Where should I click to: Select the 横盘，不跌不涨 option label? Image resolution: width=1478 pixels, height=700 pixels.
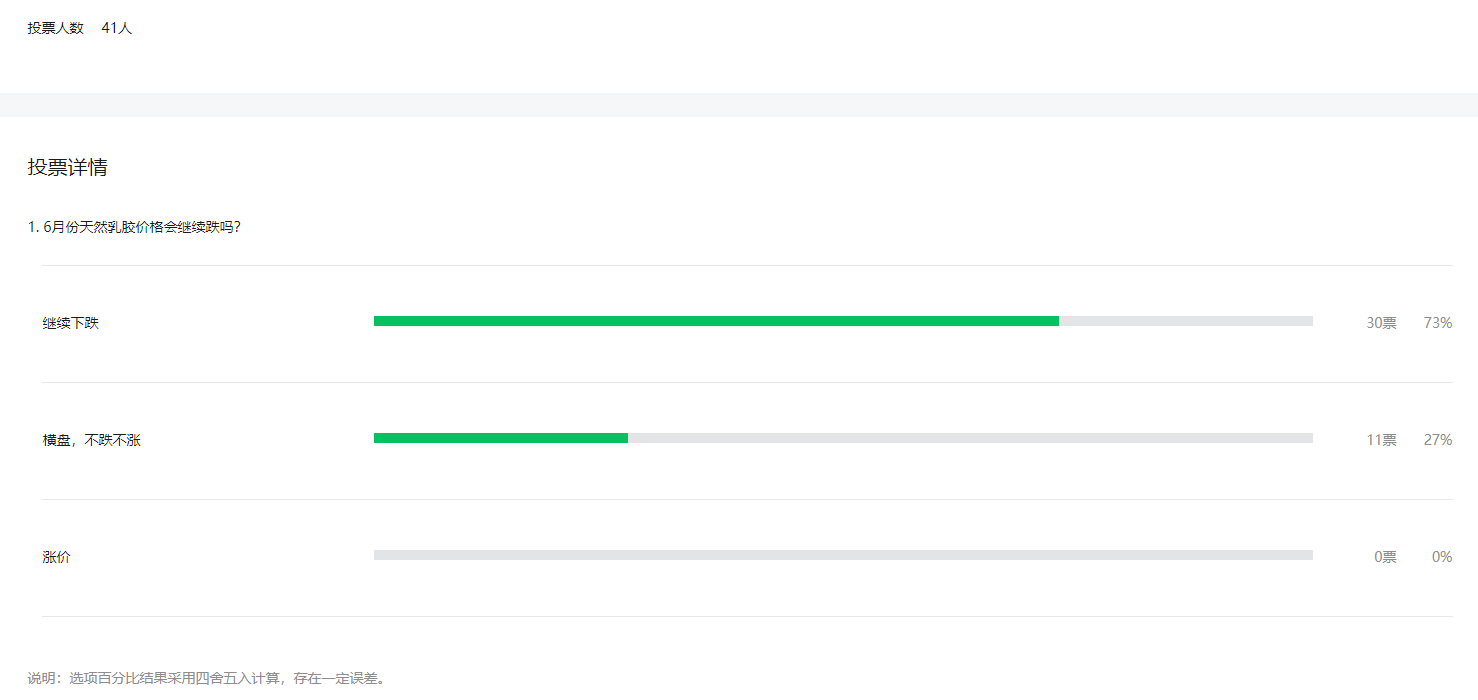click(91, 440)
